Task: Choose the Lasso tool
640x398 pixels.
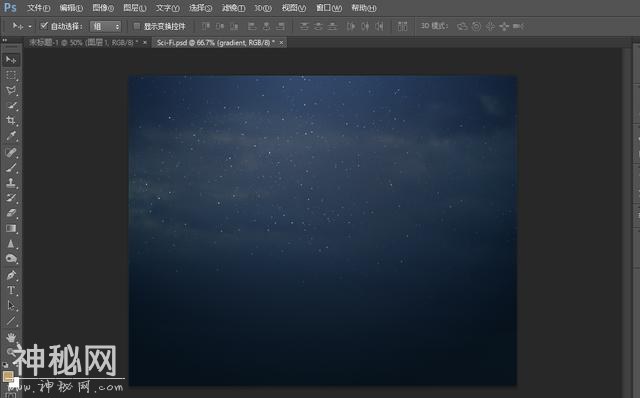Action: [11, 90]
